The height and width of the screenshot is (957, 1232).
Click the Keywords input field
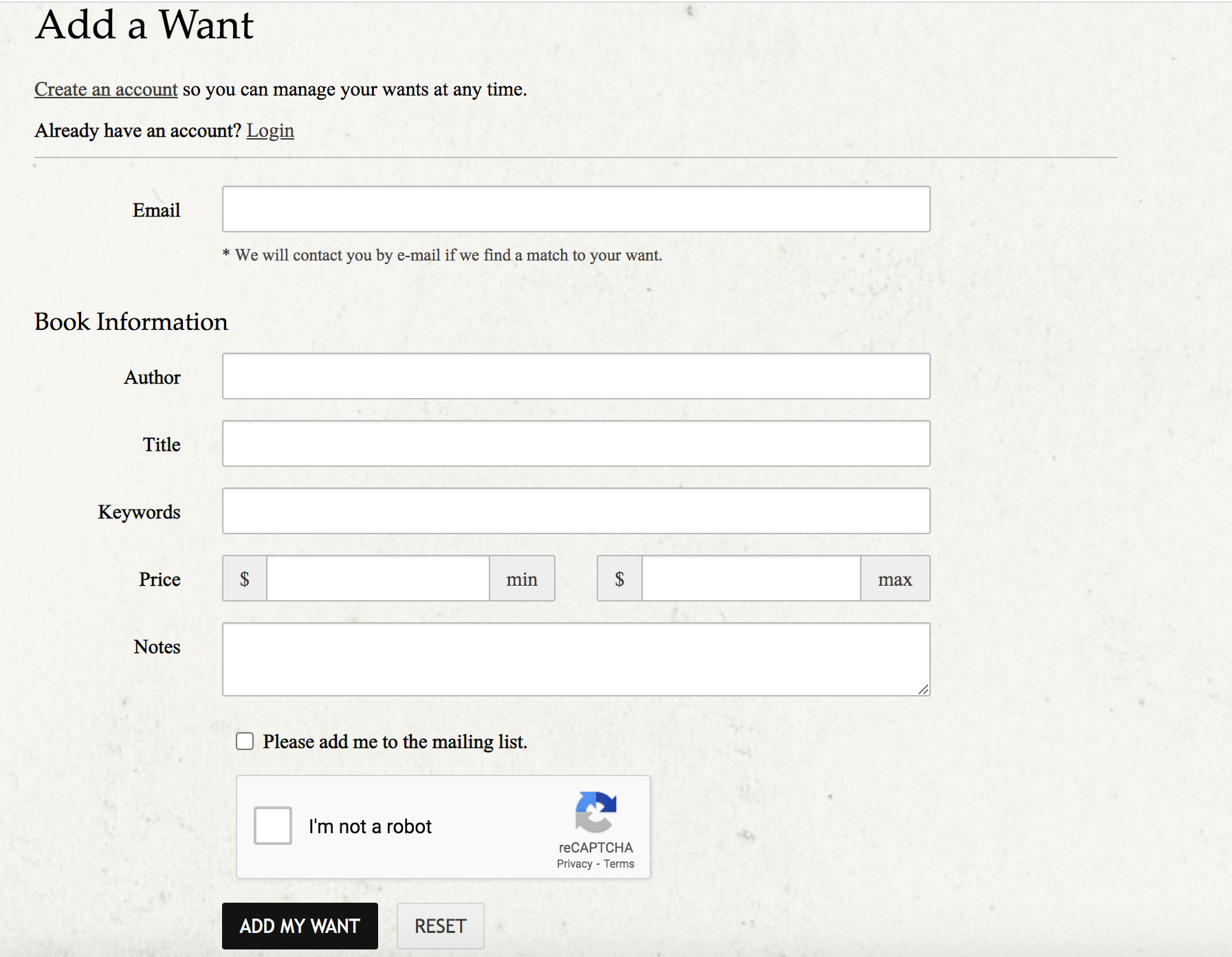click(576, 511)
